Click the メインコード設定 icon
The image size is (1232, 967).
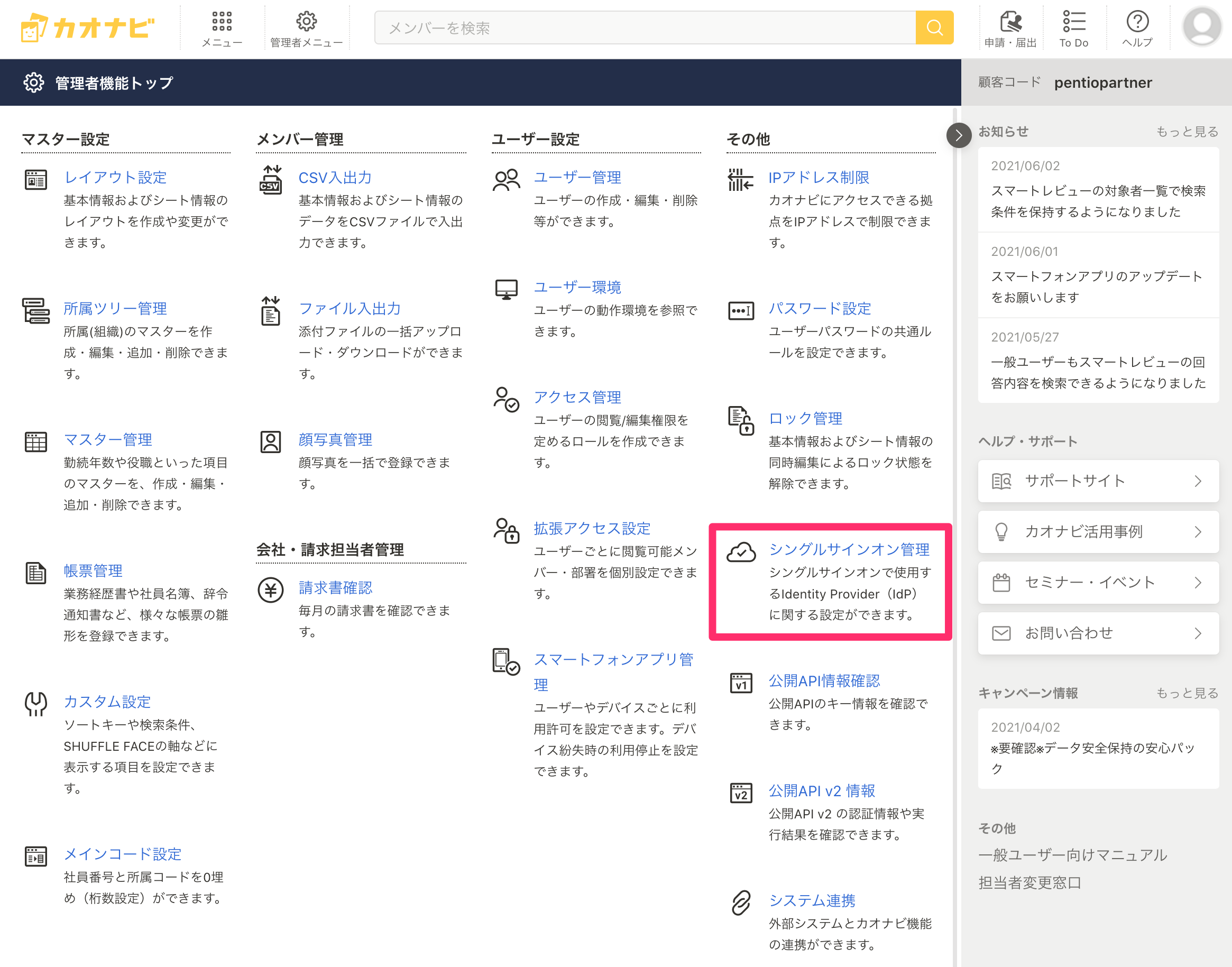tap(35, 856)
